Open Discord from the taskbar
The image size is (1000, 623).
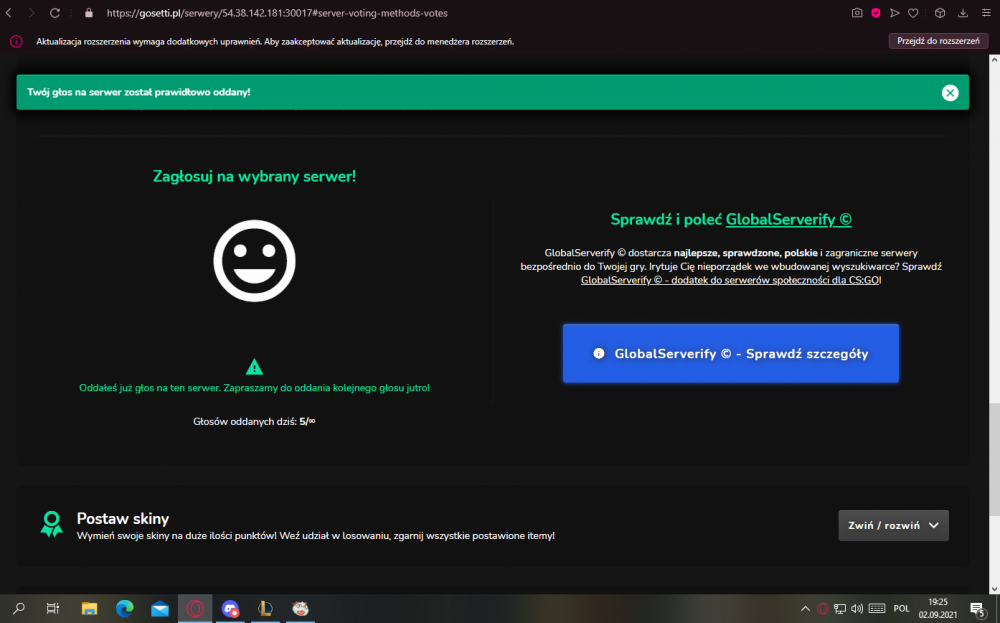click(230, 608)
